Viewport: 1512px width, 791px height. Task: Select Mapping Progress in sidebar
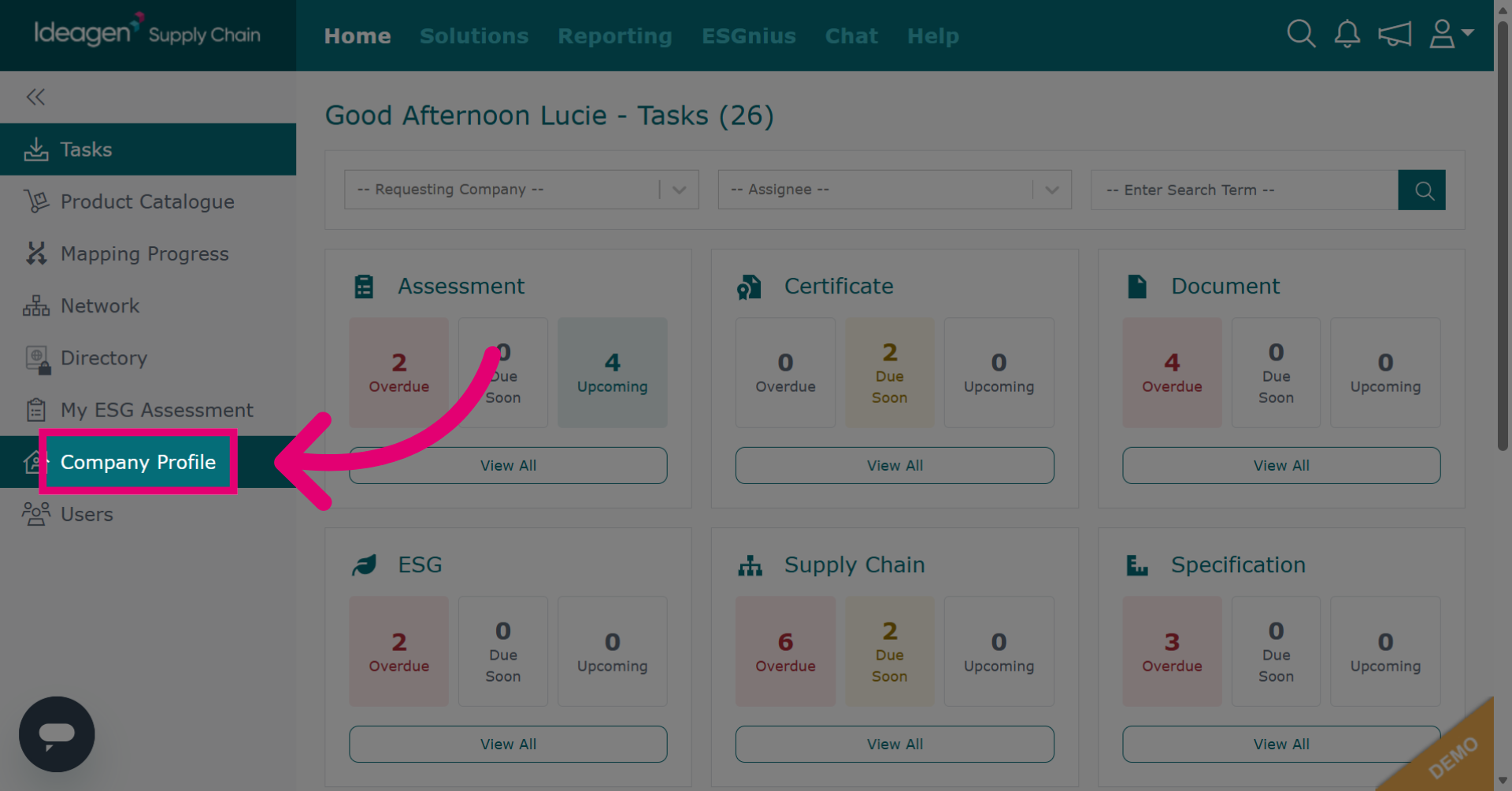[x=148, y=253]
